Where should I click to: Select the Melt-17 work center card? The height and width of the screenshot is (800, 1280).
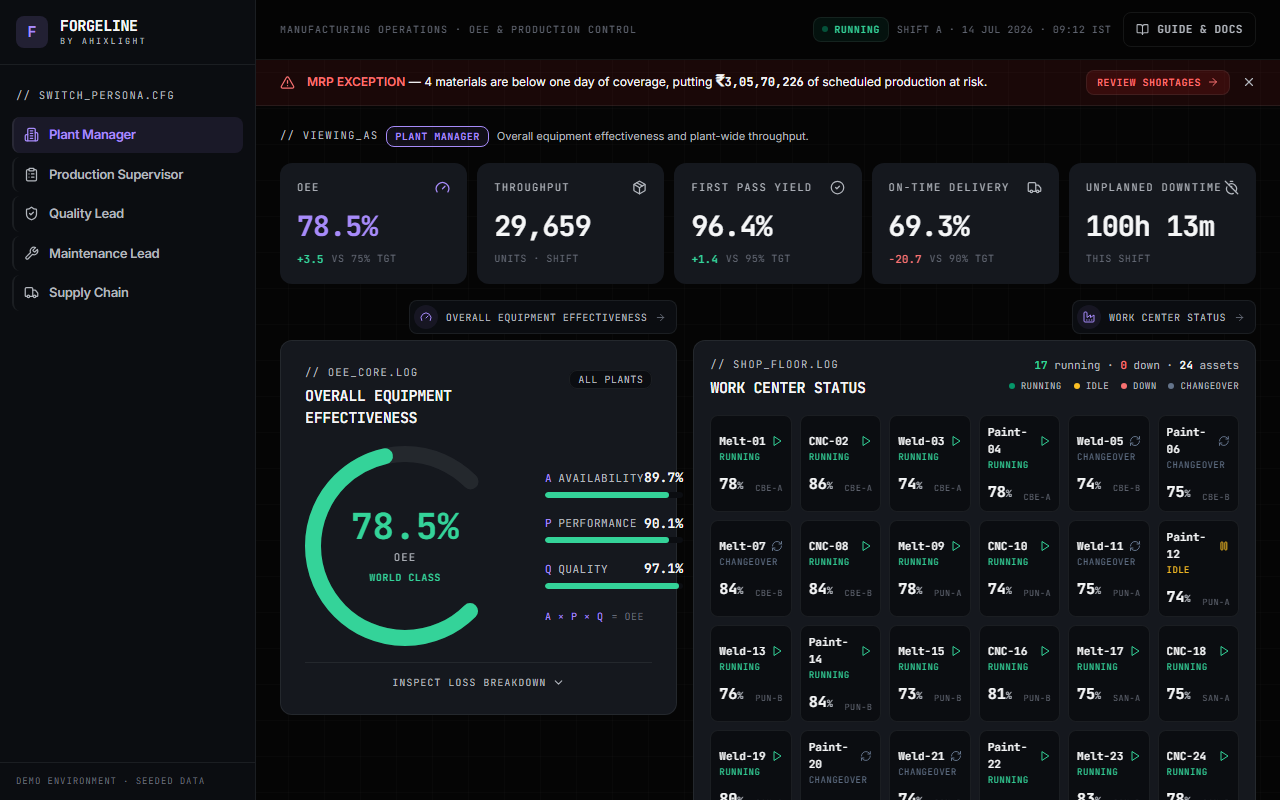1109,673
